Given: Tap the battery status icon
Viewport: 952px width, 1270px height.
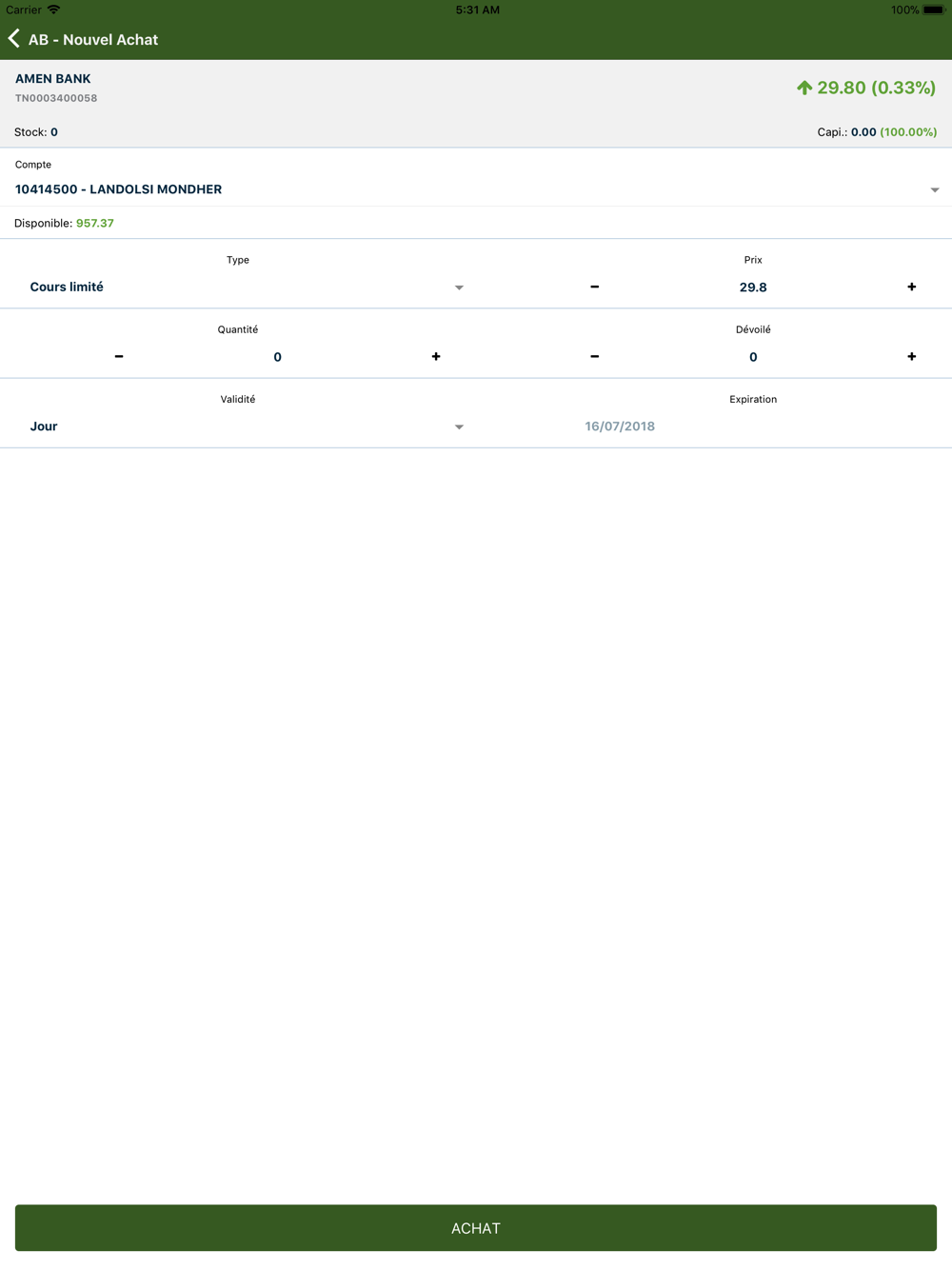Looking at the screenshot, I should (934, 10).
